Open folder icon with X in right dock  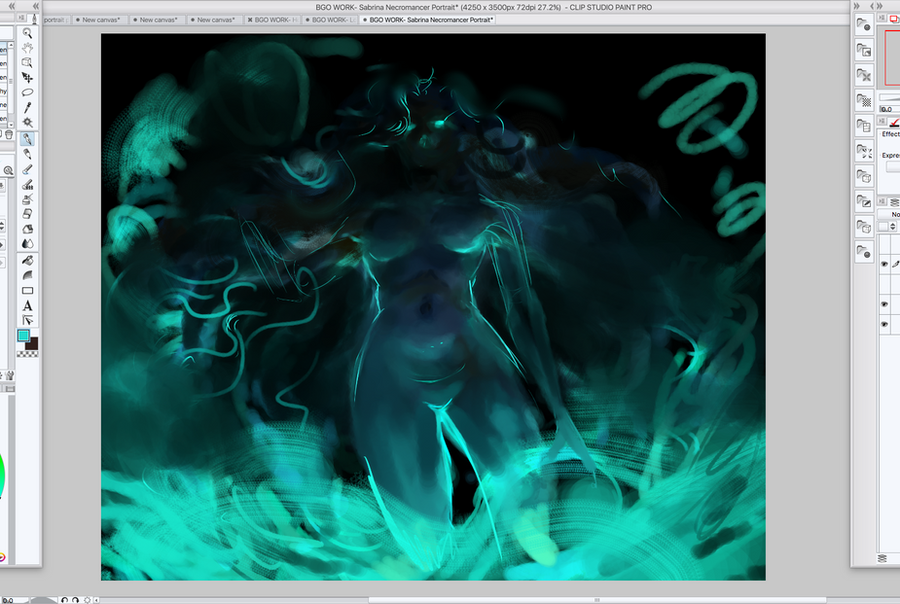click(864, 75)
